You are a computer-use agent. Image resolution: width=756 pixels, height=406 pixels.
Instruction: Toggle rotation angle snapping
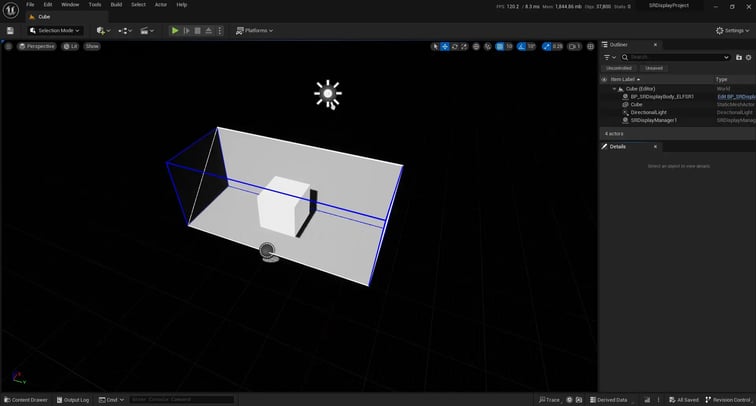pyautogui.click(x=520, y=47)
